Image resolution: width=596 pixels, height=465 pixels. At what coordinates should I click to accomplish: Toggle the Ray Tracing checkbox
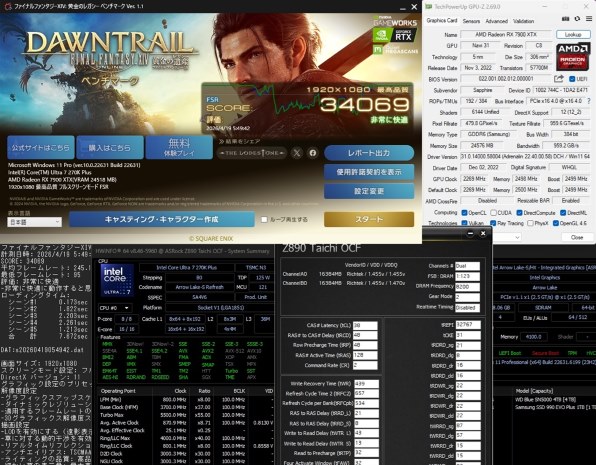coord(493,223)
